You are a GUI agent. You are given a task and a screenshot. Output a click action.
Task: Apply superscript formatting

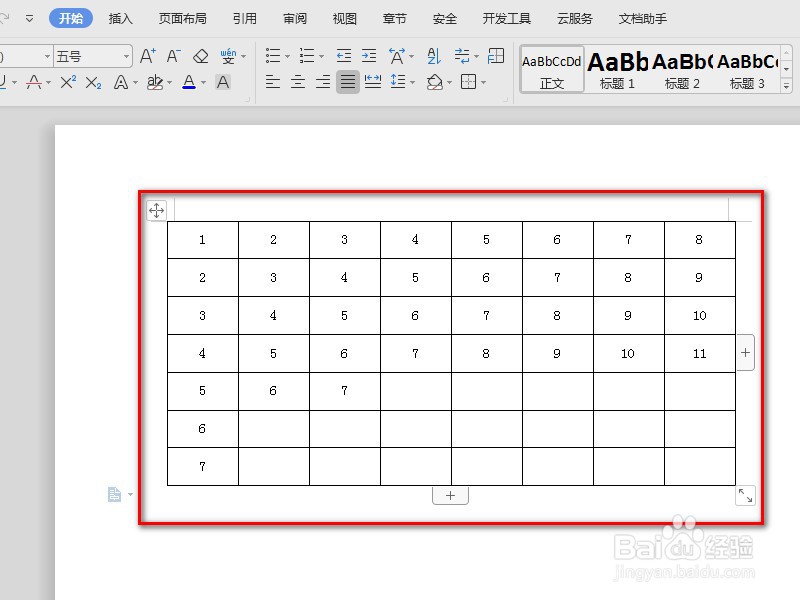68,82
